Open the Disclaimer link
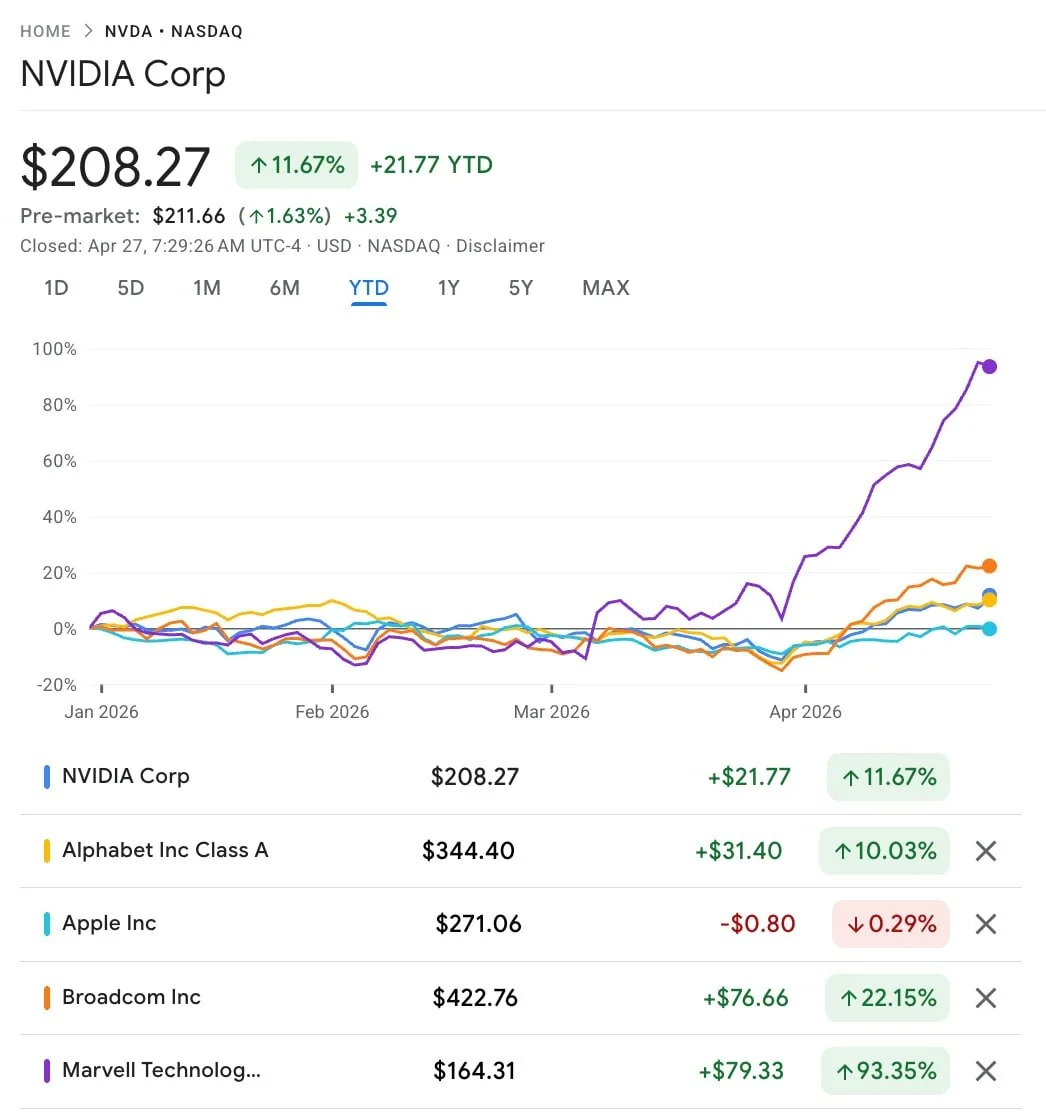 [500, 246]
